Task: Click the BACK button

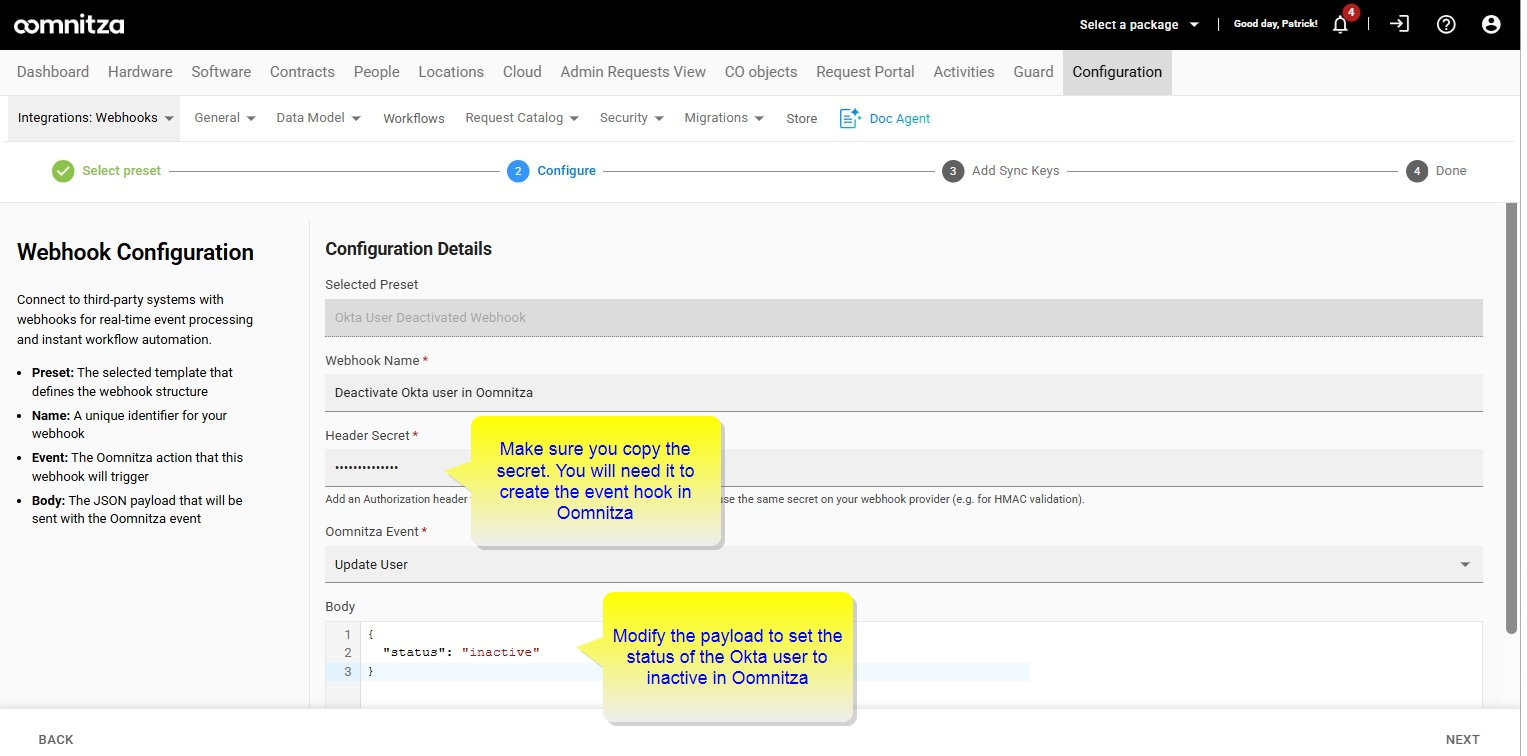Action: (56, 739)
